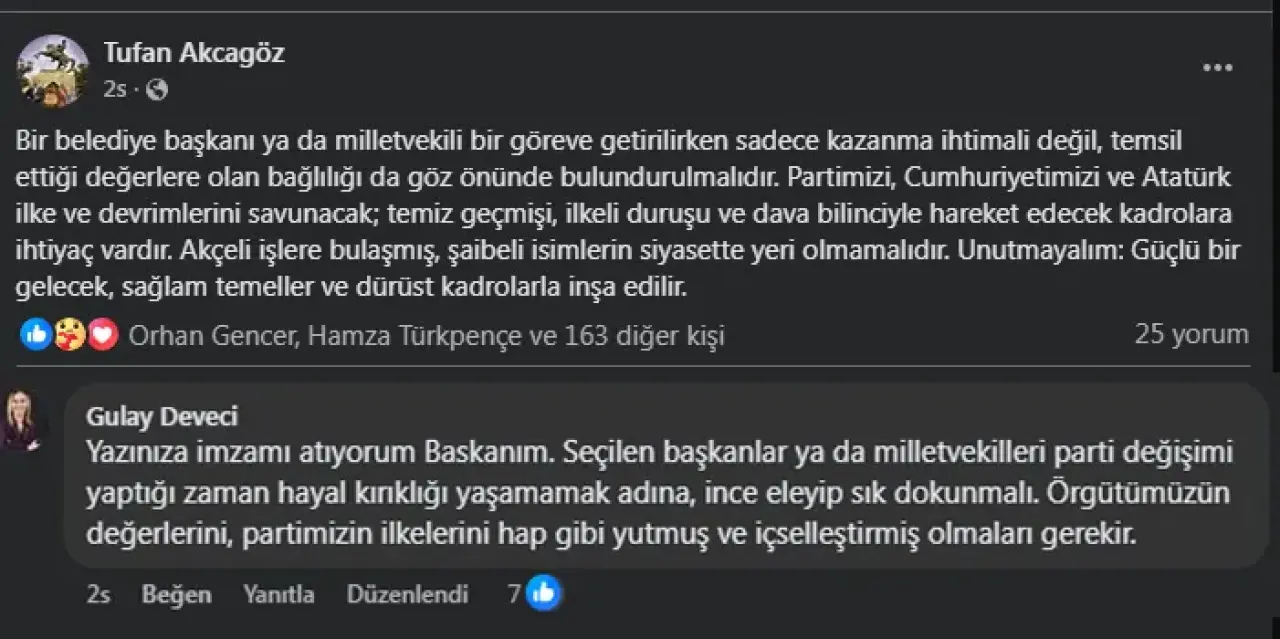Expand the "25 yorum" comments
Viewport: 1280px width, 639px height.
click(1191, 334)
